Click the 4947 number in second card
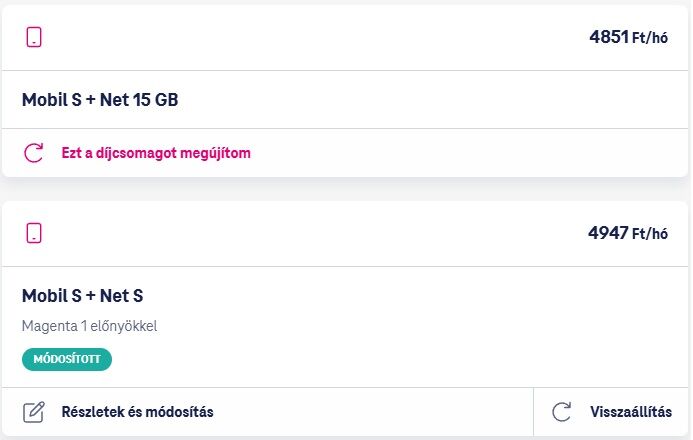693x440 pixels. tap(608, 233)
